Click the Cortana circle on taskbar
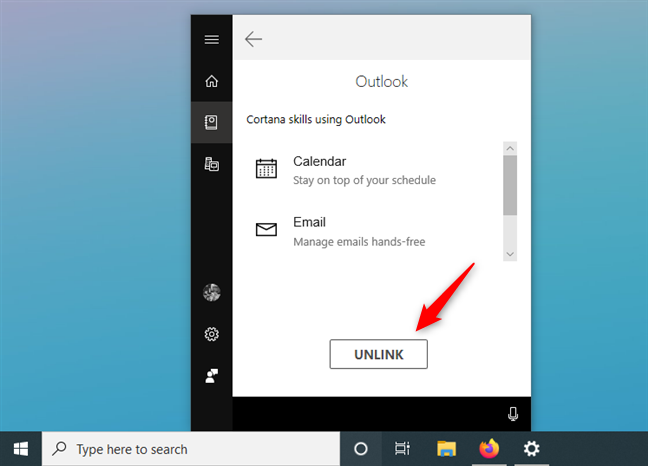The width and height of the screenshot is (648, 466). pyautogui.click(x=361, y=449)
